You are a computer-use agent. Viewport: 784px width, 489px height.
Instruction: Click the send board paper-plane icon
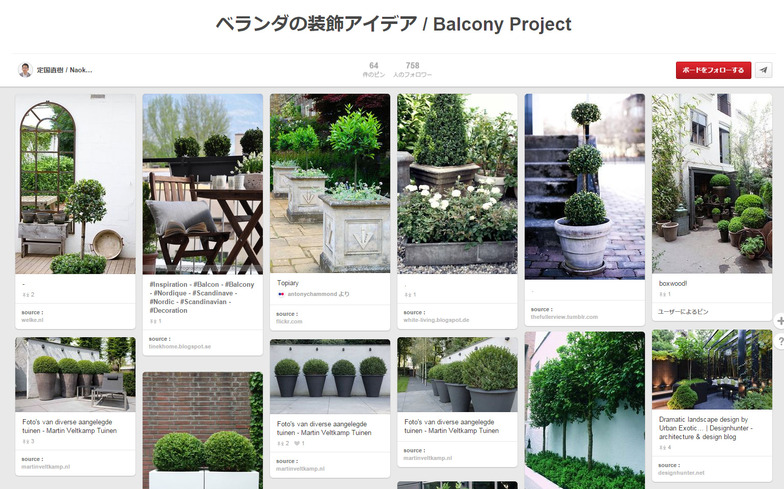(x=763, y=70)
